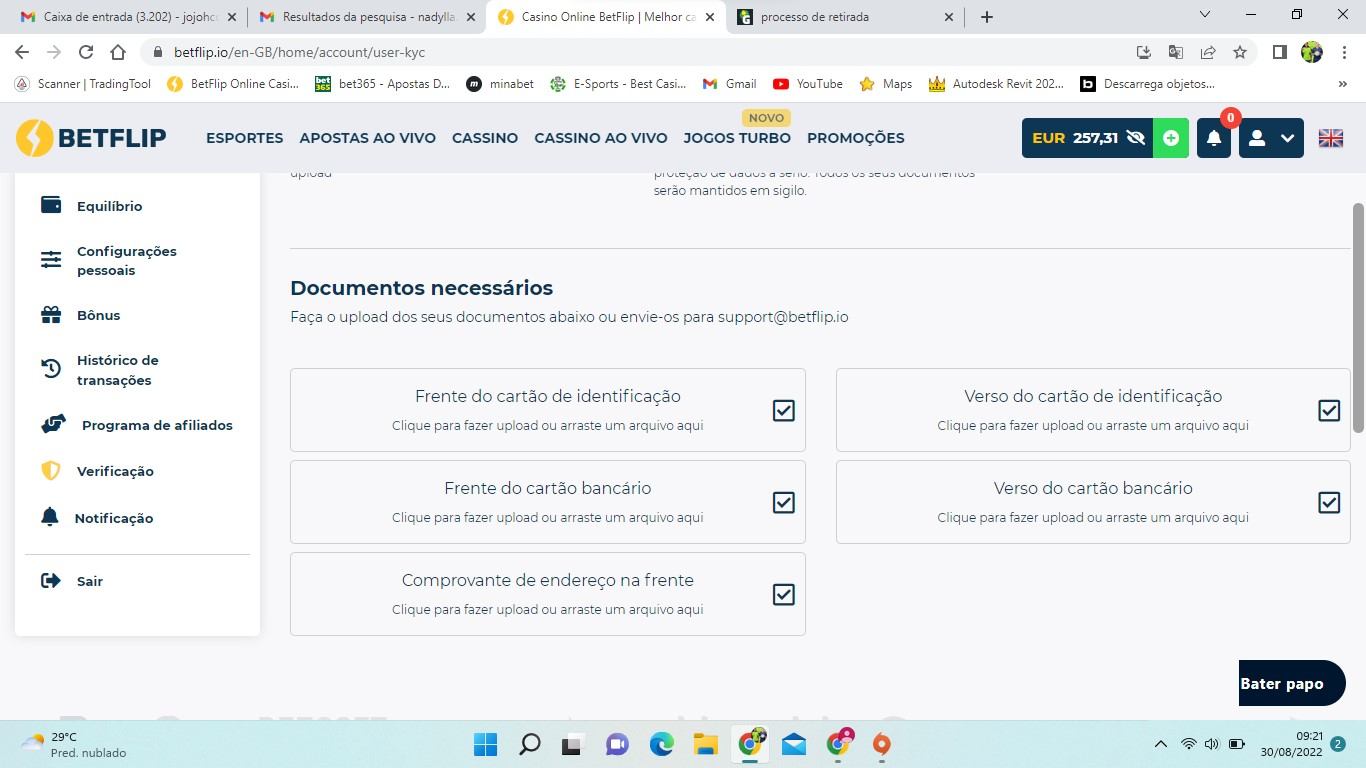Image resolution: width=1366 pixels, height=768 pixels.
Task: Go to Programa de afiliados
Action: pos(156,424)
